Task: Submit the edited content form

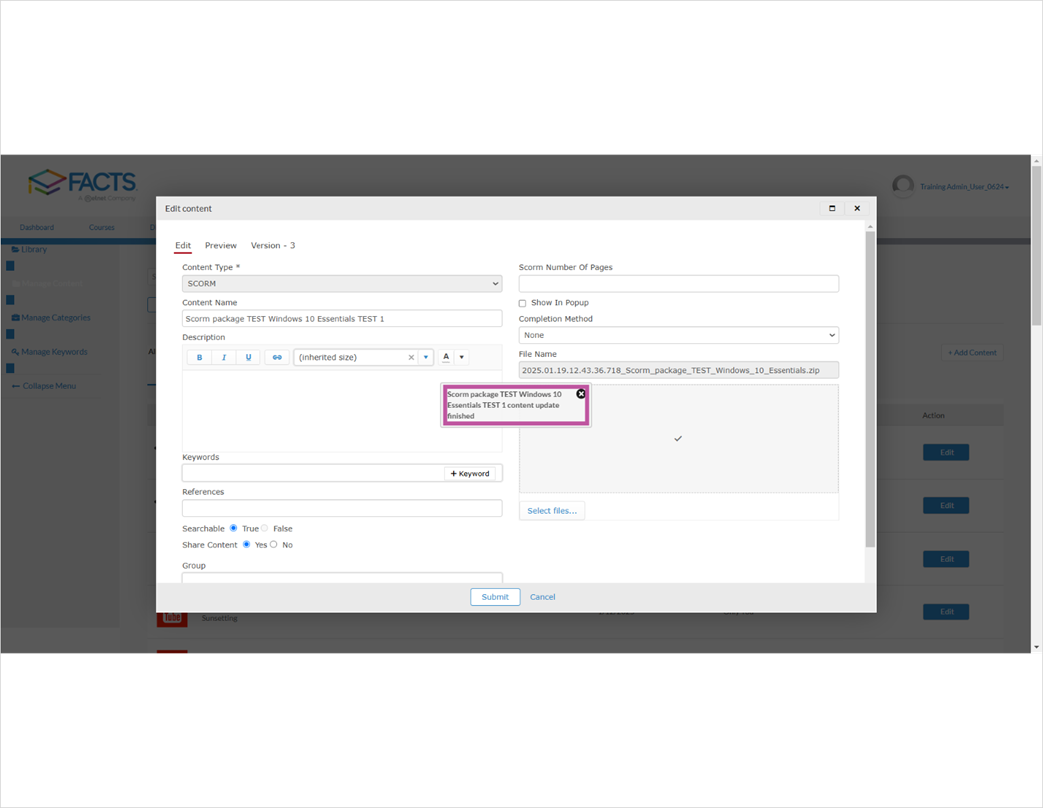Action: (494, 596)
